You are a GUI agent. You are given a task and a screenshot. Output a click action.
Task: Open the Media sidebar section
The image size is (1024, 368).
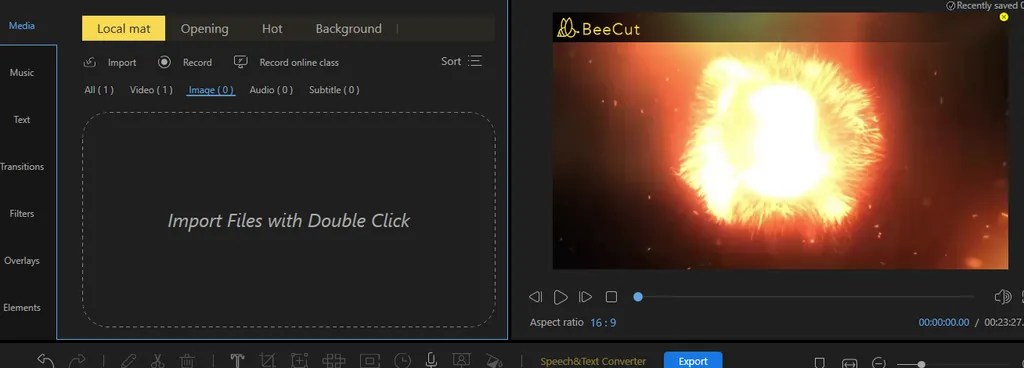point(22,25)
